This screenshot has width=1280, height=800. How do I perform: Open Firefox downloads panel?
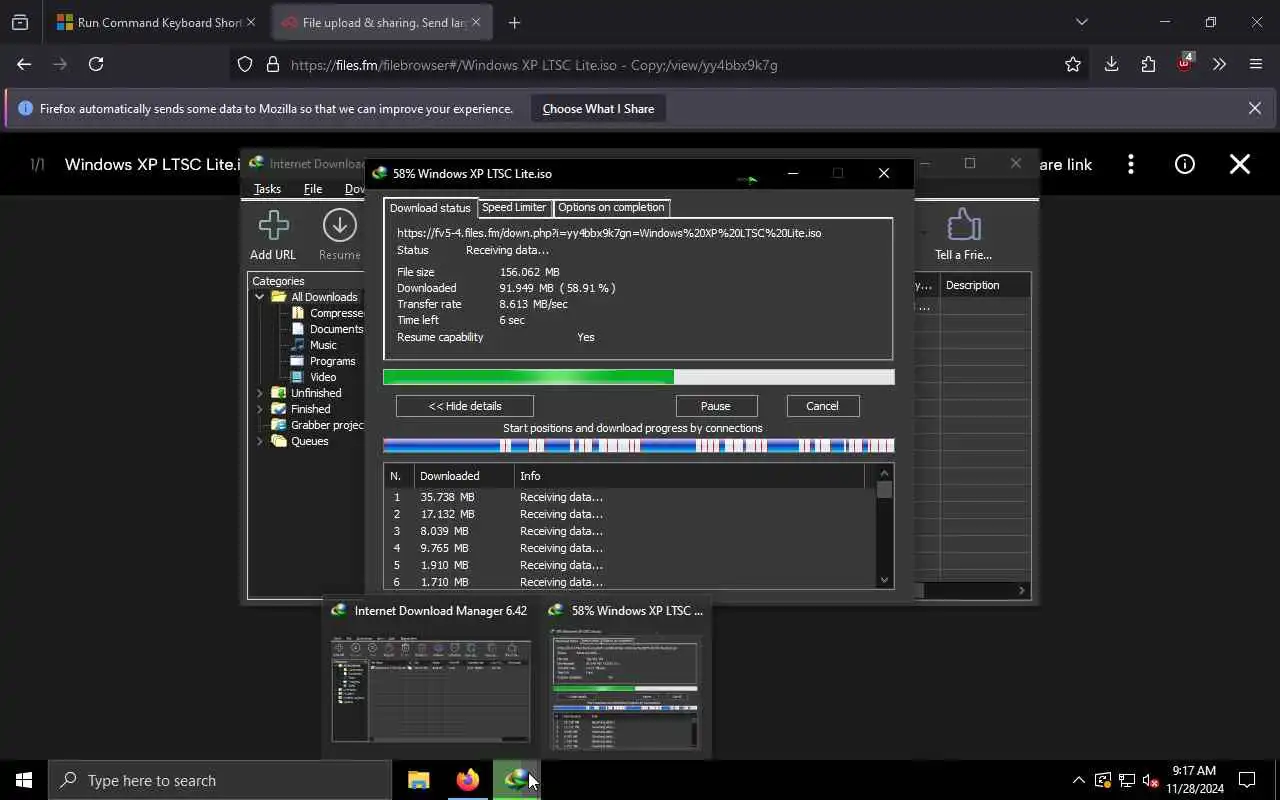click(x=1111, y=64)
